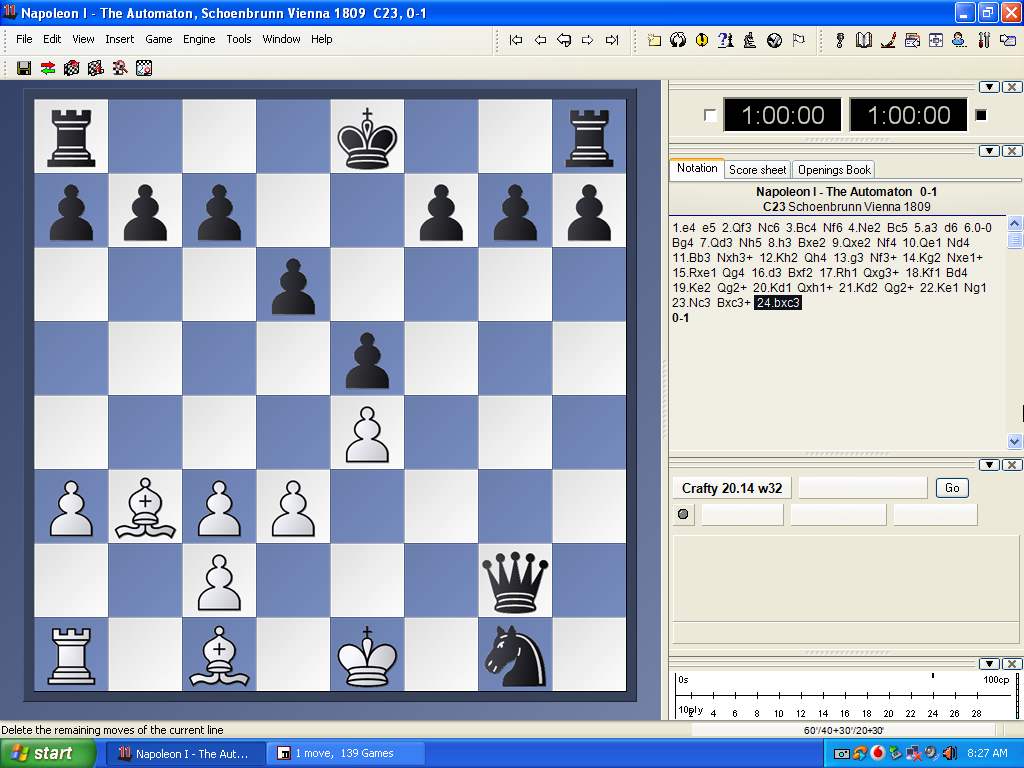
Task: Open the engine panel dropdown arrow
Action: (x=990, y=464)
